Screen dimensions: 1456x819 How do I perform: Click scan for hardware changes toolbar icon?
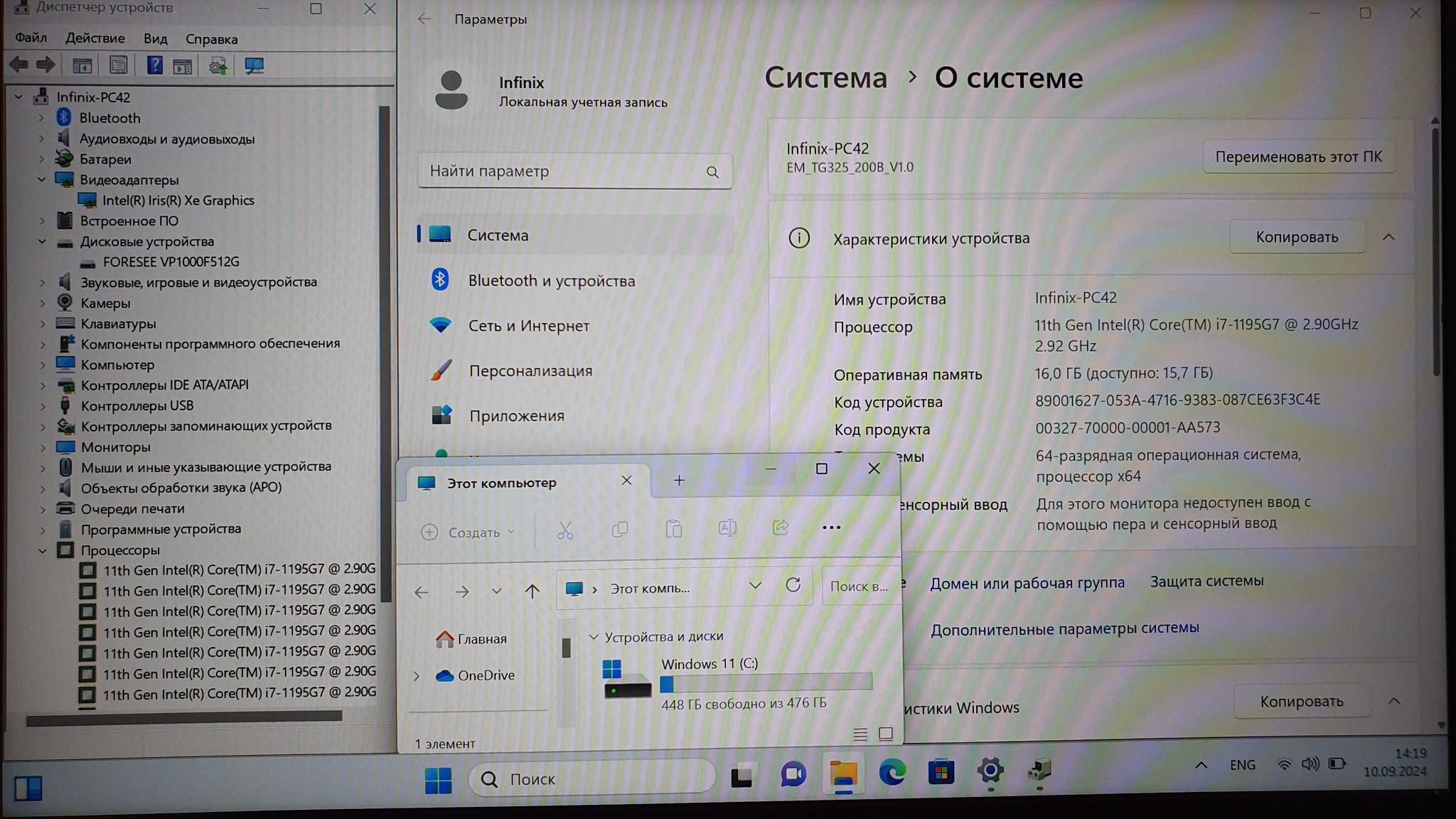point(254,66)
